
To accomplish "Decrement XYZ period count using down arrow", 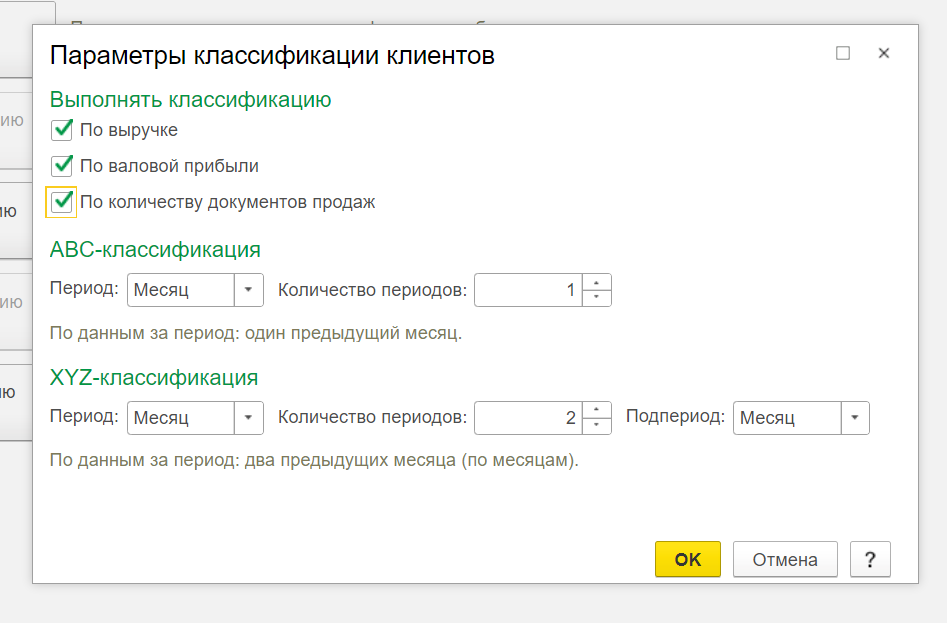I will pos(596,425).
